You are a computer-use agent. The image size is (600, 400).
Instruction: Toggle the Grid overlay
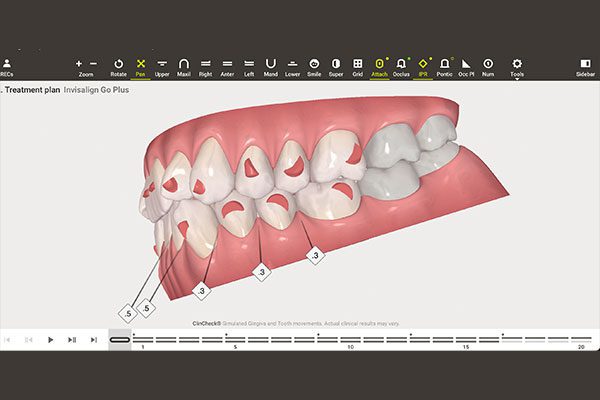point(358,68)
